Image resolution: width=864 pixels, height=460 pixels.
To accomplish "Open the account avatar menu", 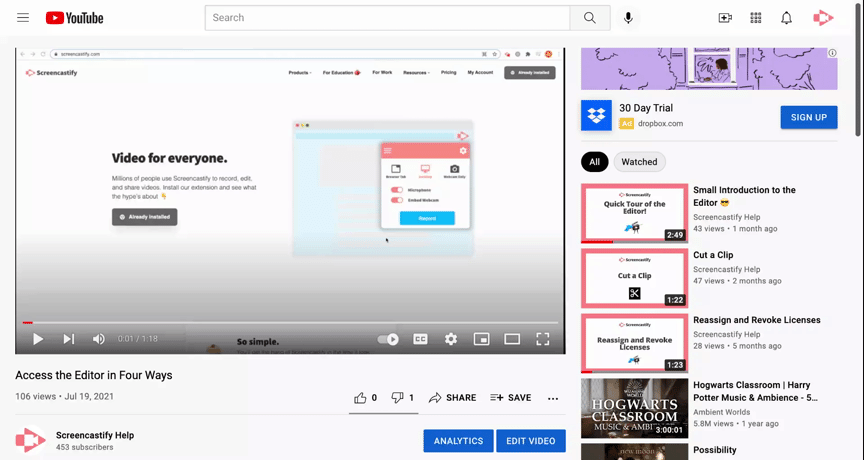I will (823, 18).
